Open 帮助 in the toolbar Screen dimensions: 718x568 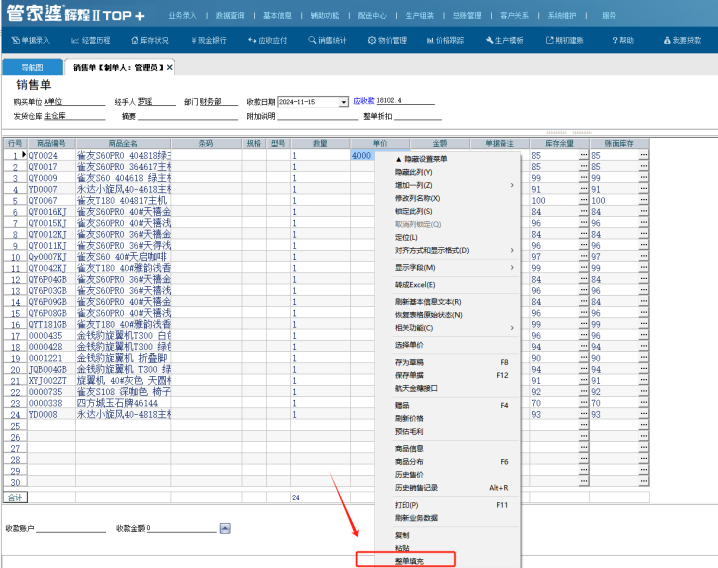623,40
